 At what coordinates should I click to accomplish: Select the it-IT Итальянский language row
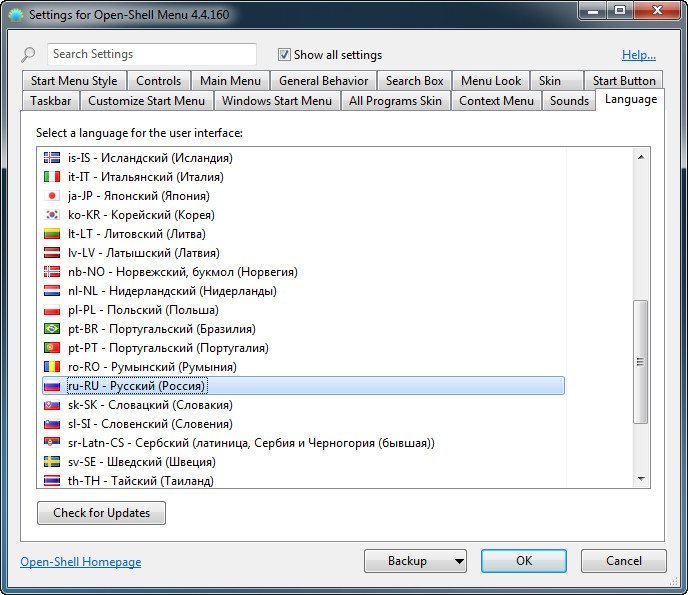[304, 177]
